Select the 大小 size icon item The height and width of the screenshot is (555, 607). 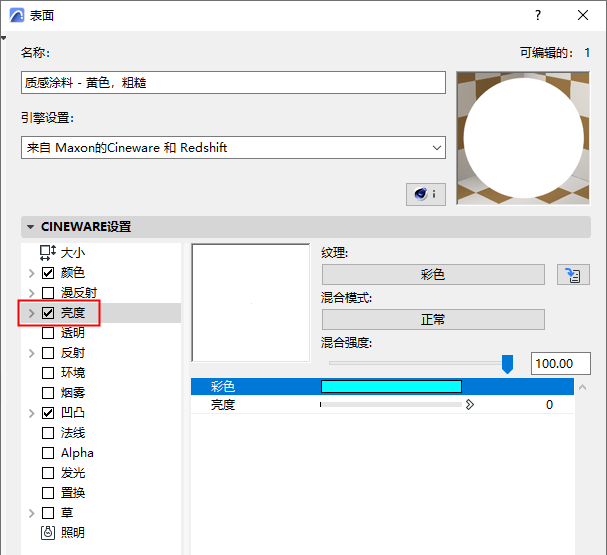48,253
